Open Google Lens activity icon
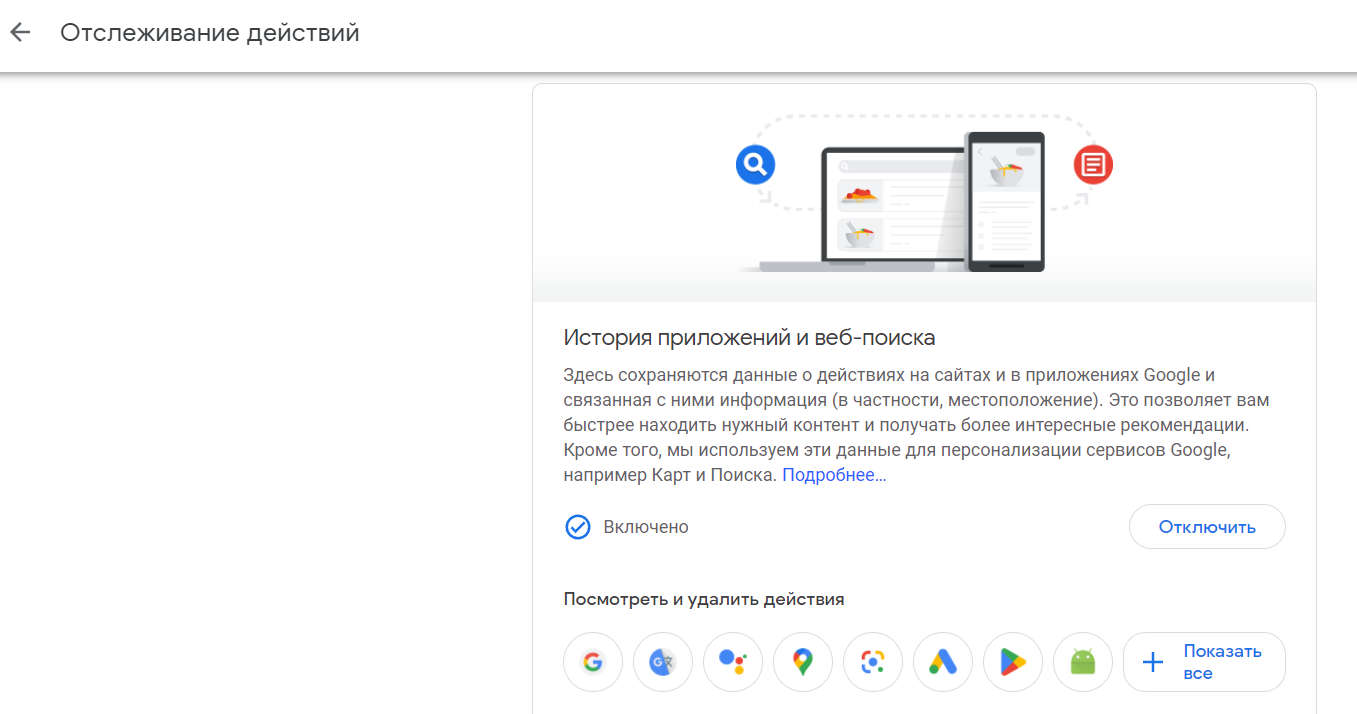This screenshot has width=1357, height=714. (x=873, y=662)
